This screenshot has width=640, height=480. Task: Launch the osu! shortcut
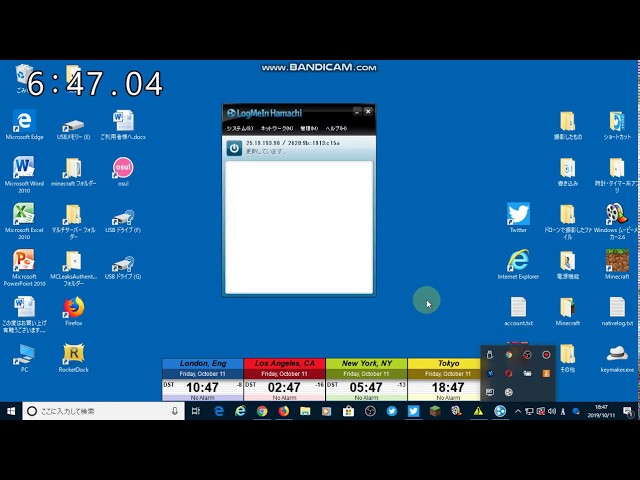(123, 172)
